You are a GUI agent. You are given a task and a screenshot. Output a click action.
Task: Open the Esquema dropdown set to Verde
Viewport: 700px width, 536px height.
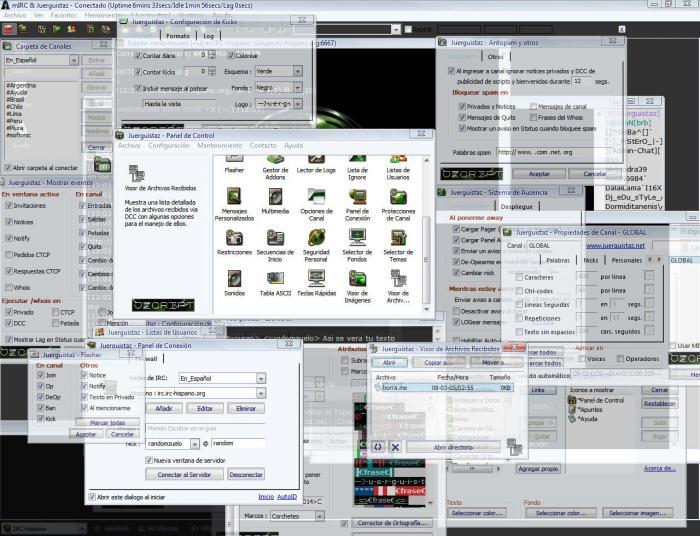tap(278, 71)
